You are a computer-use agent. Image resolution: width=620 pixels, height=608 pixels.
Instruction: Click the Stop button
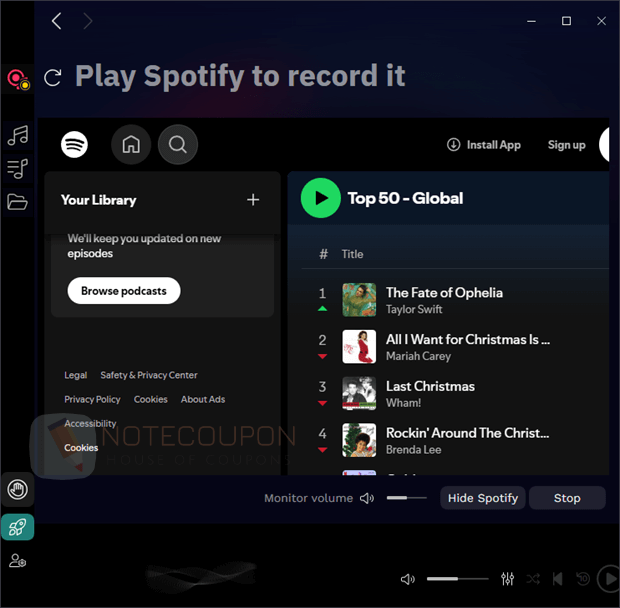(x=567, y=498)
